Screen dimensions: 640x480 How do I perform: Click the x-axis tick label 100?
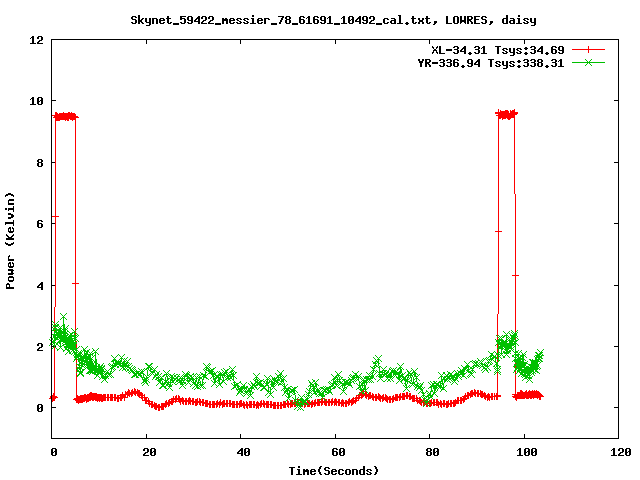click(527, 452)
